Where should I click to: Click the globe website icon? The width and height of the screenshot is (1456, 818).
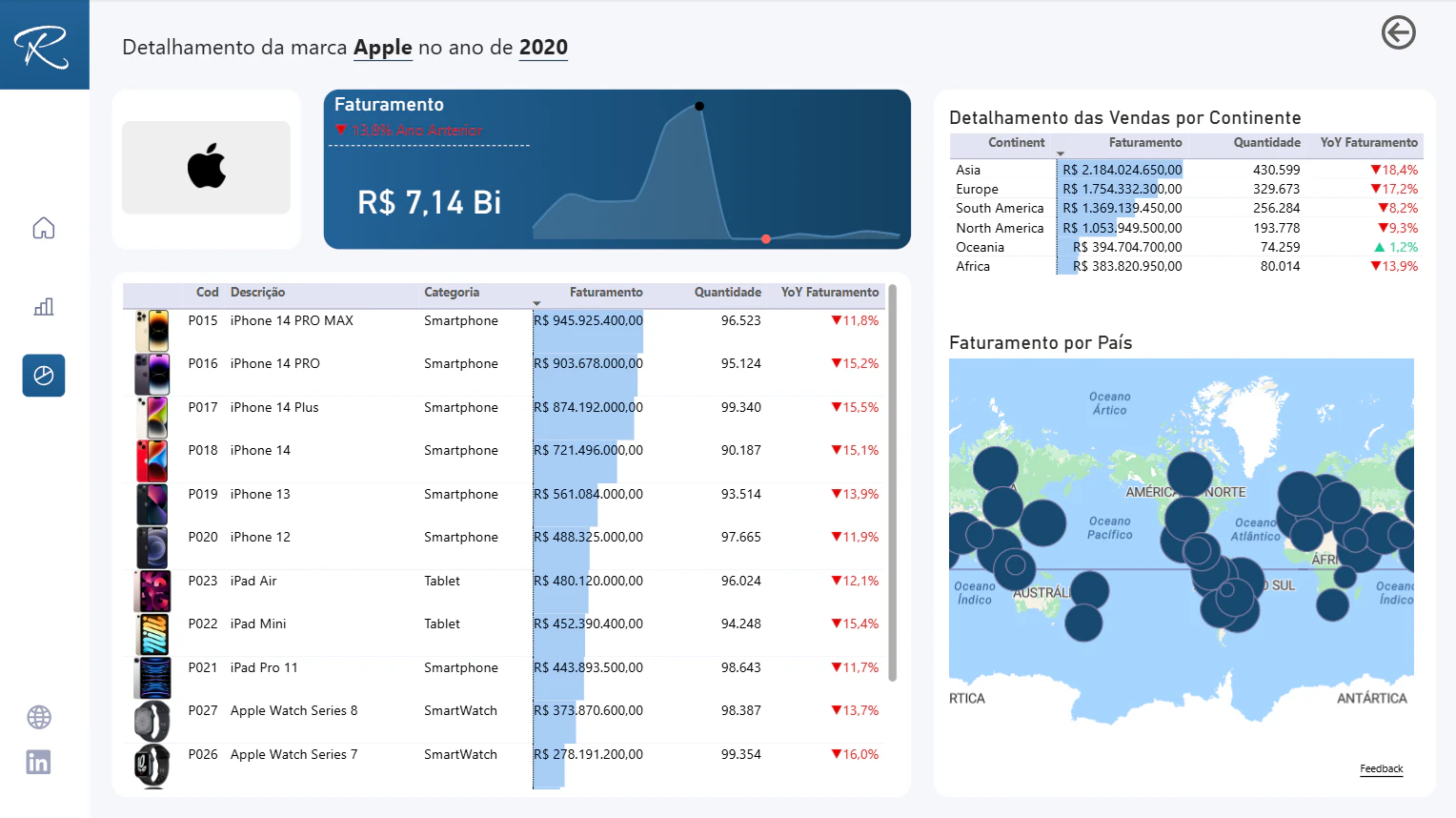point(39,717)
